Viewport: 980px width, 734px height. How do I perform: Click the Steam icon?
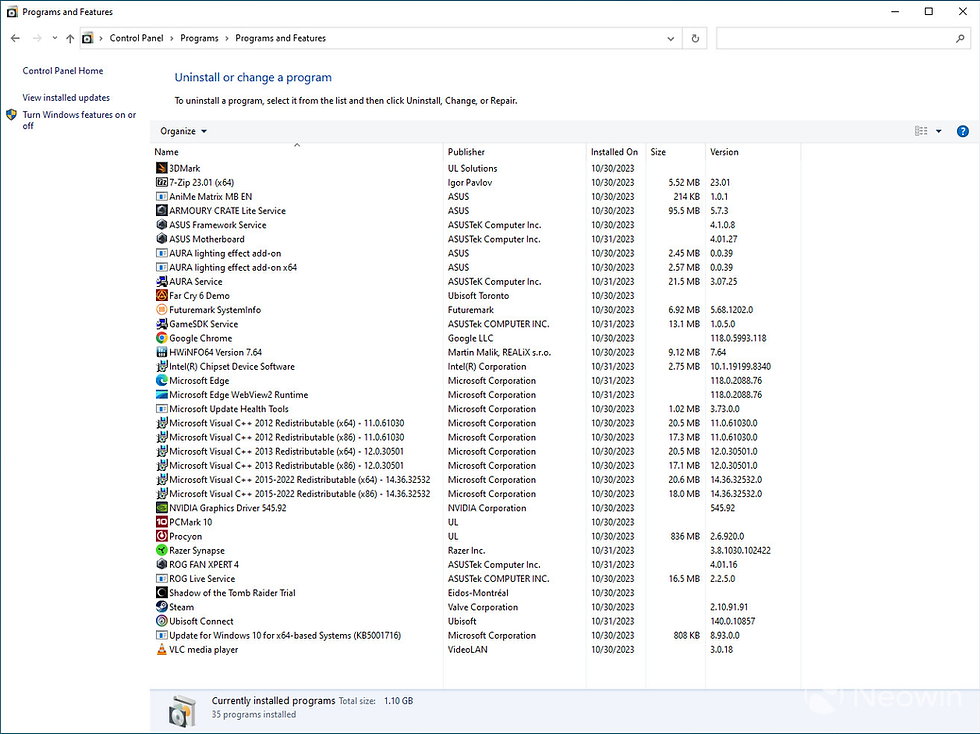[161, 607]
